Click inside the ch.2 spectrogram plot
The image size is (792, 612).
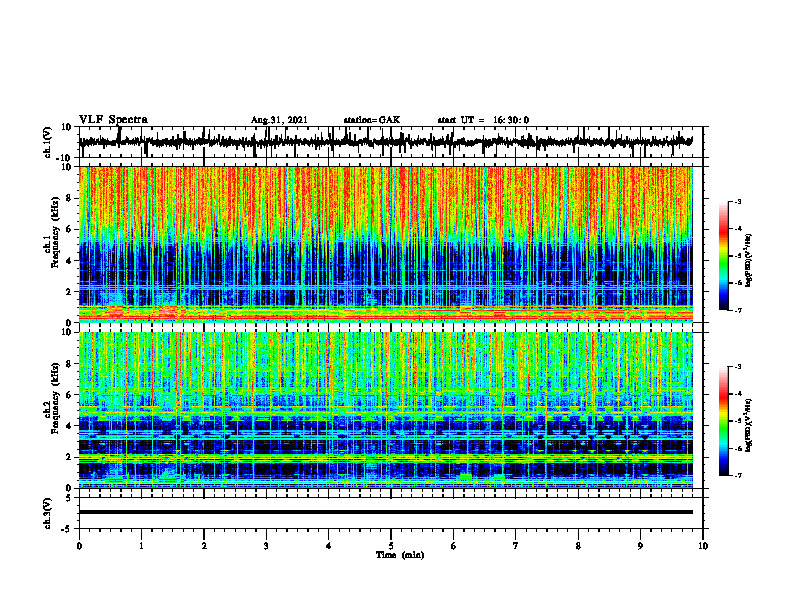coord(386,410)
